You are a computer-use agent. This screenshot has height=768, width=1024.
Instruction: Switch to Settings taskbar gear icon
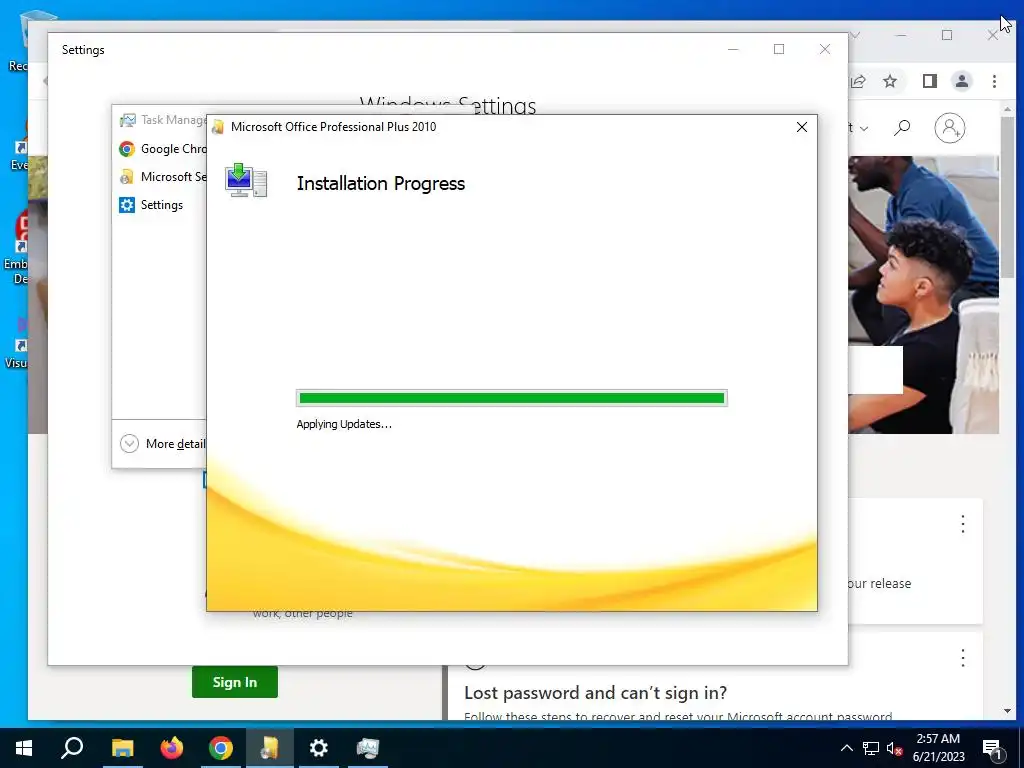click(x=319, y=748)
